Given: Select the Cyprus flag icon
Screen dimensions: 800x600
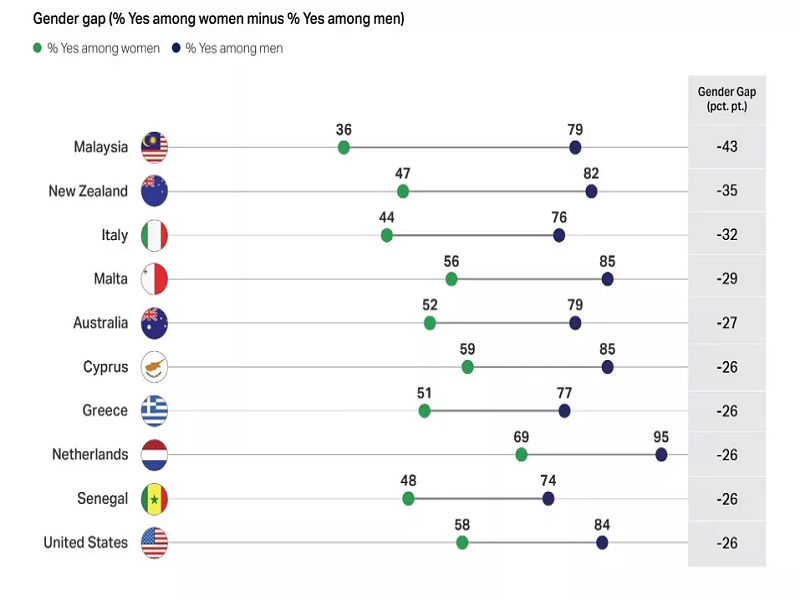Looking at the screenshot, I should click(154, 367).
